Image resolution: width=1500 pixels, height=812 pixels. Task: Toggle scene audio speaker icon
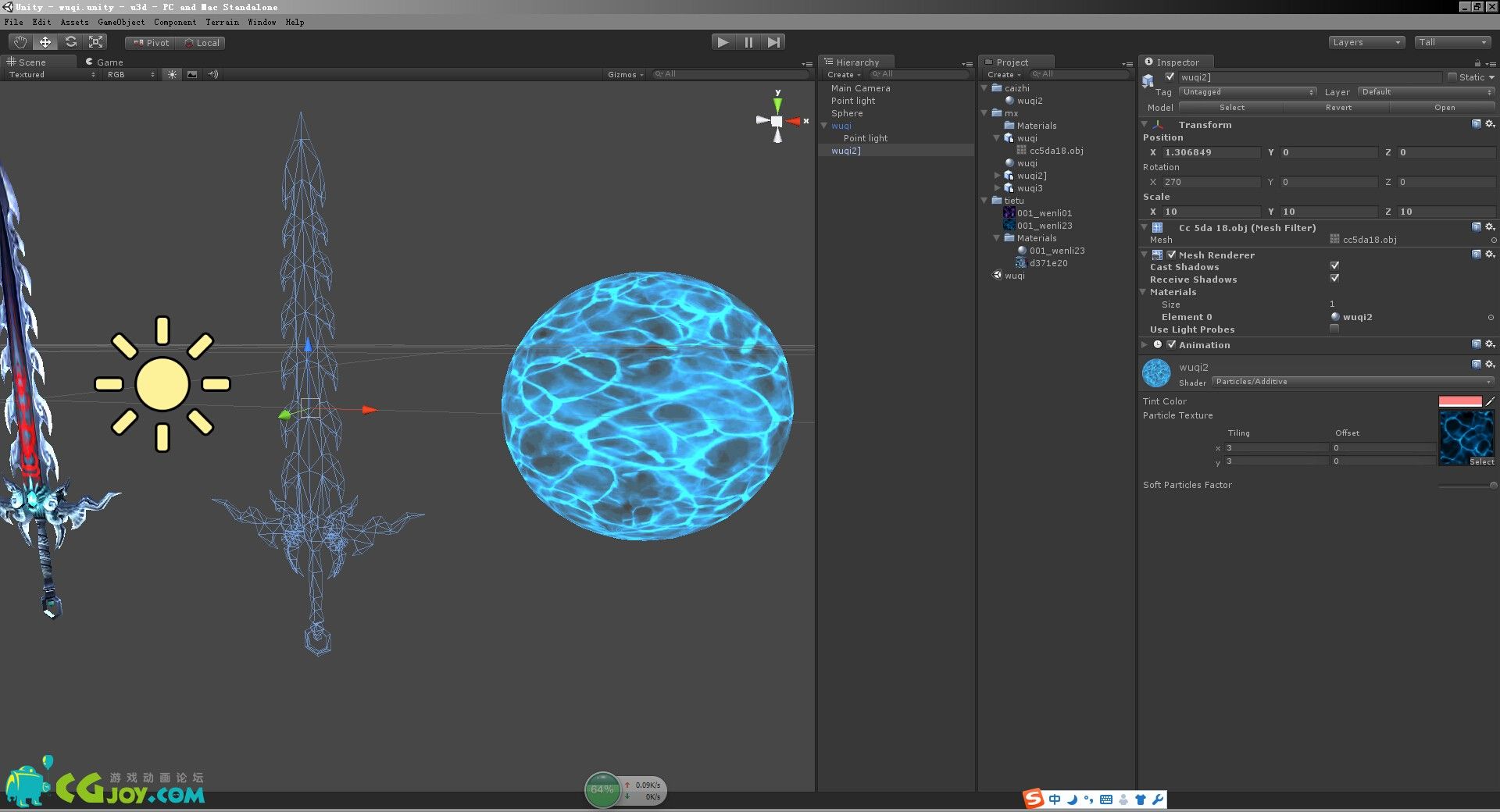coord(213,74)
